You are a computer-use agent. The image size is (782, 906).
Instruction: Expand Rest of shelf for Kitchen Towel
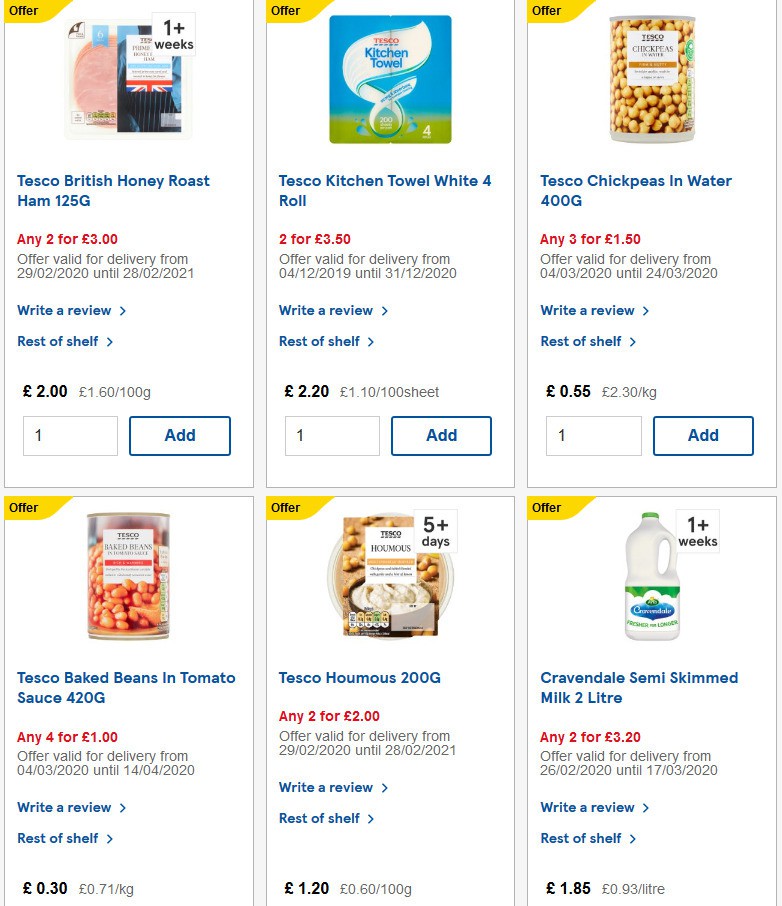click(321, 341)
